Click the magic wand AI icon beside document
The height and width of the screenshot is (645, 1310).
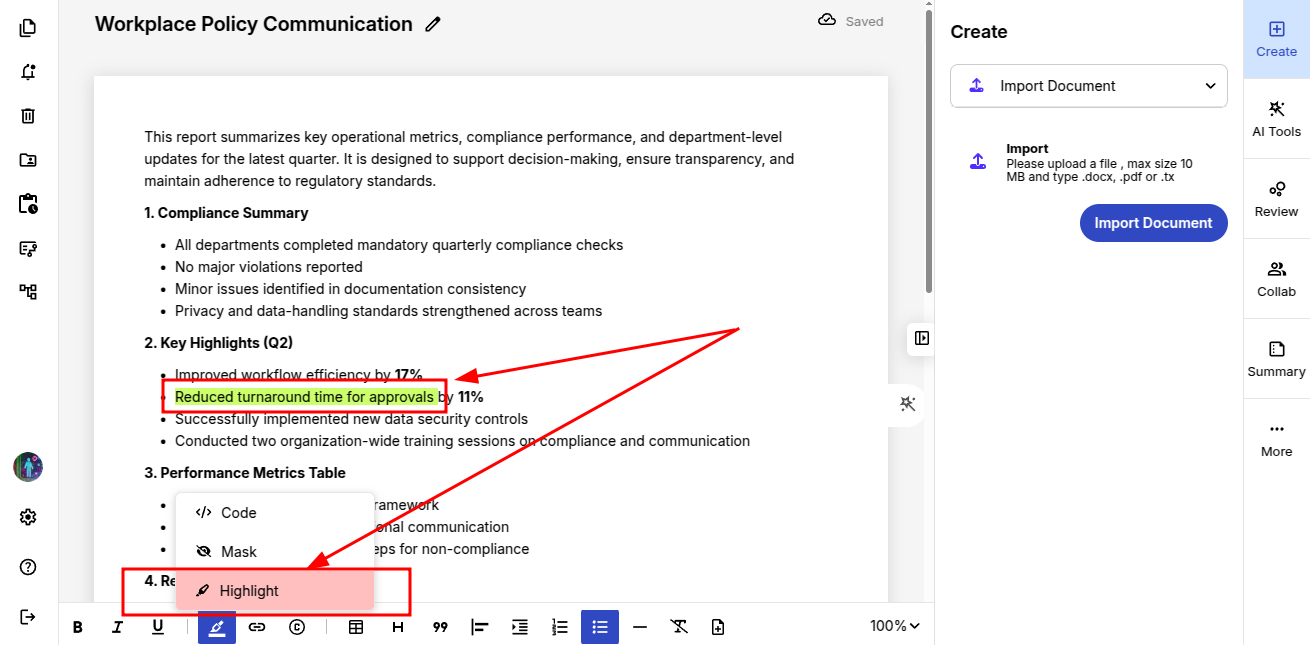pyautogui.click(x=908, y=404)
